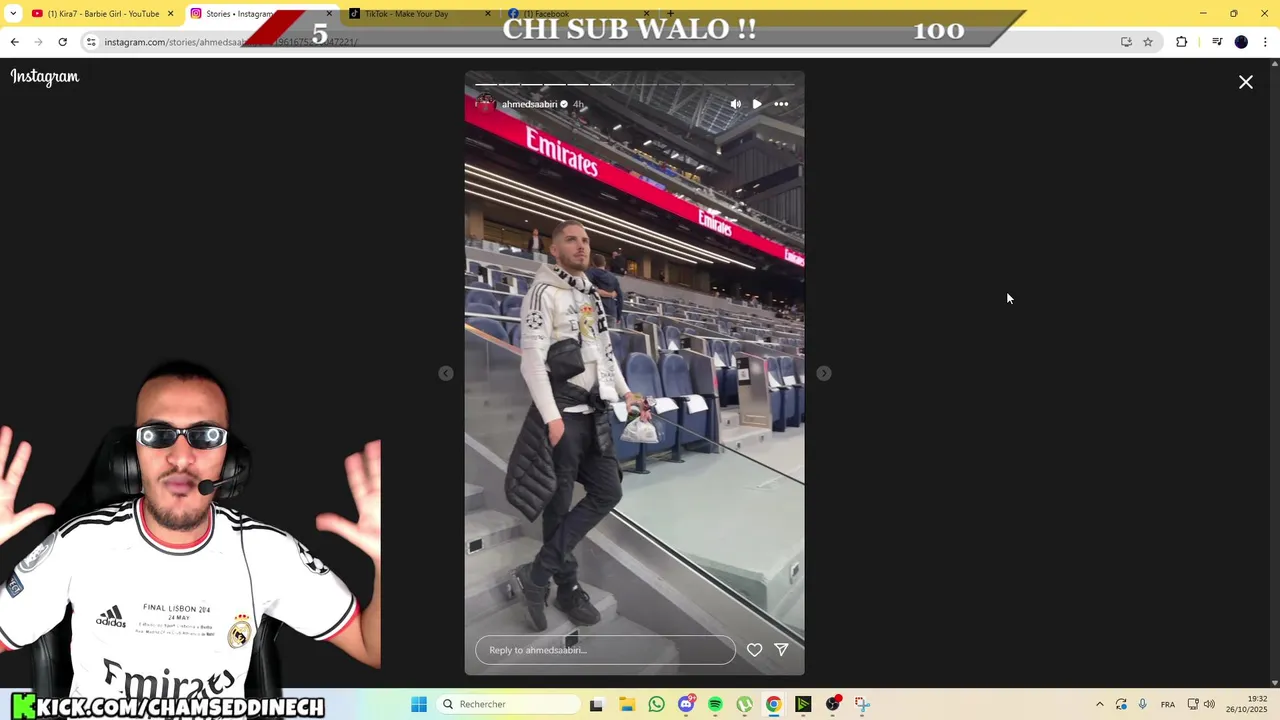Open File Explorer from taskbar
This screenshot has height=720, width=1280.
click(x=626, y=704)
